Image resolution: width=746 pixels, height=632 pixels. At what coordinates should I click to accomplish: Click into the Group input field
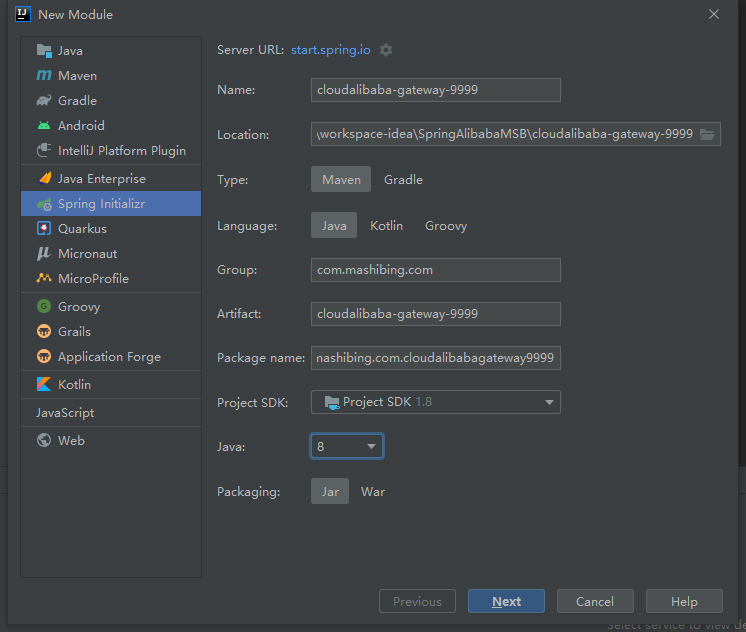pos(435,270)
